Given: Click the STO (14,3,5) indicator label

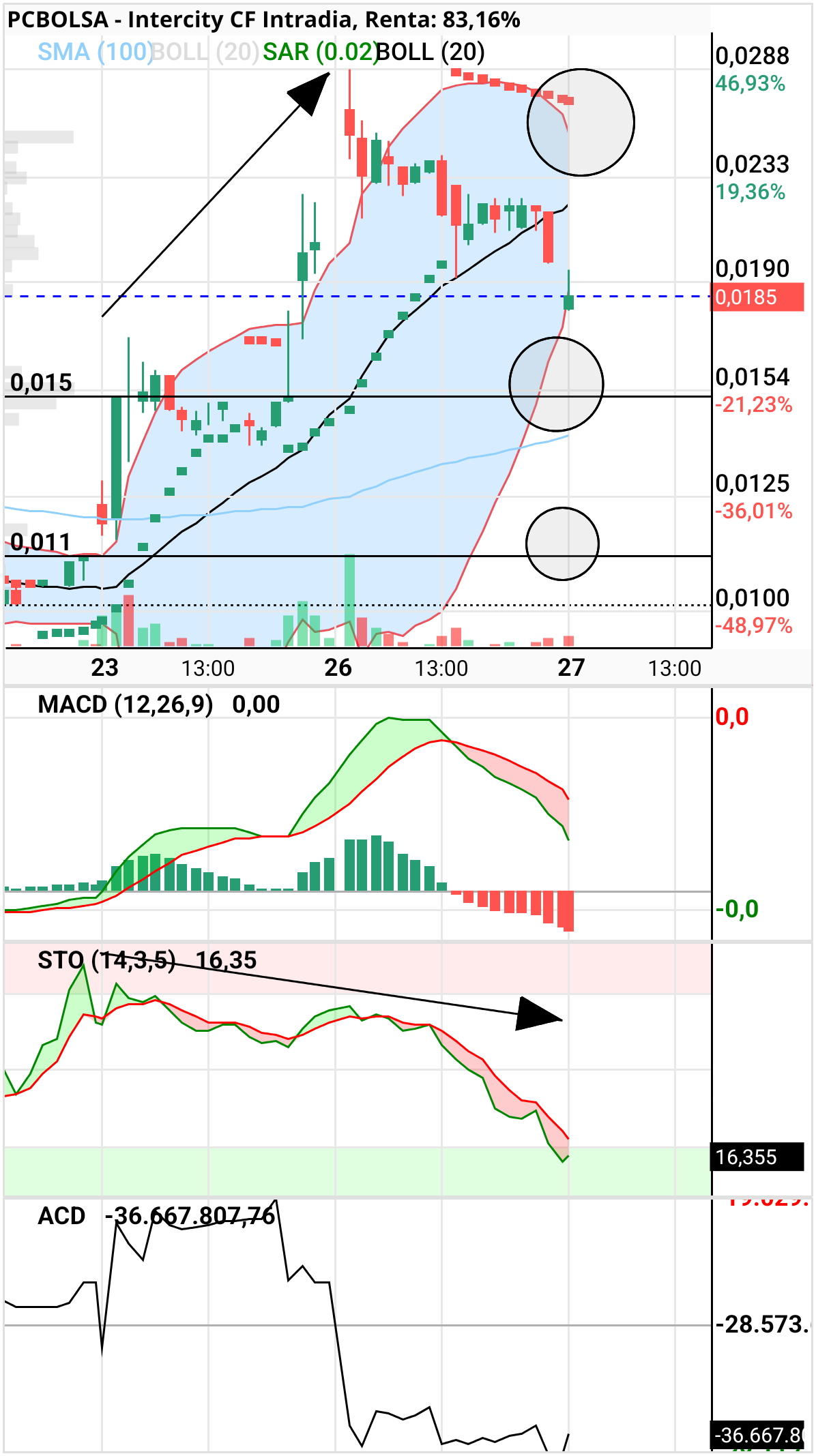Looking at the screenshot, I should click(106, 960).
